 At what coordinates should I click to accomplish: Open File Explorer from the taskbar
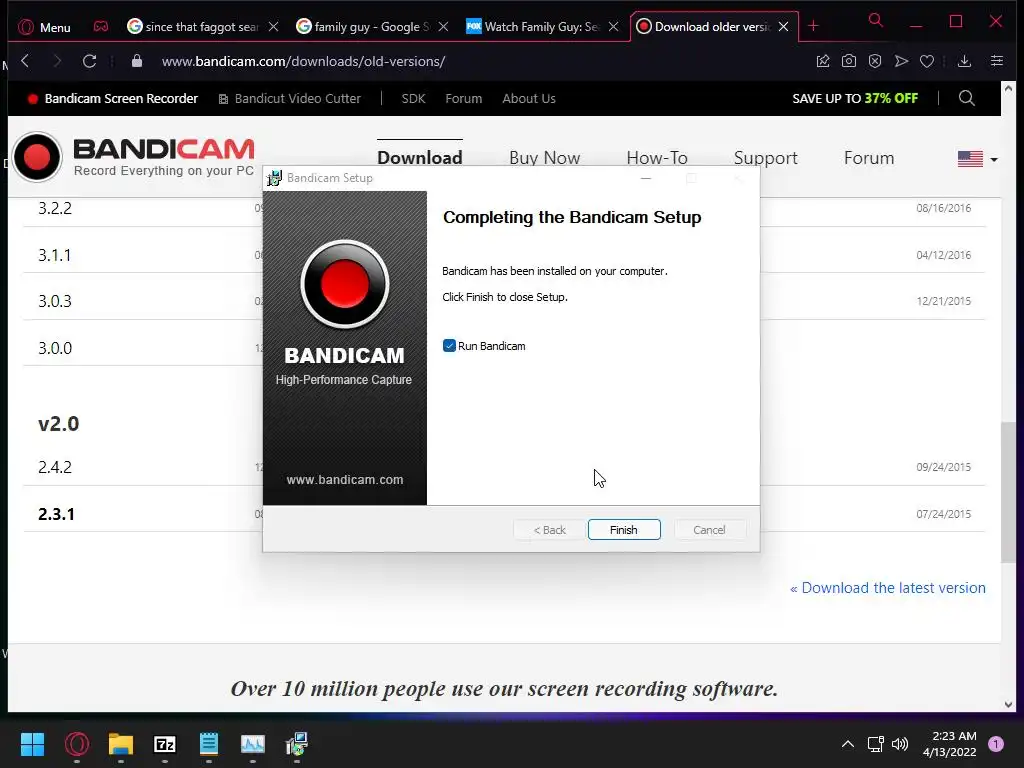(x=121, y=744)
